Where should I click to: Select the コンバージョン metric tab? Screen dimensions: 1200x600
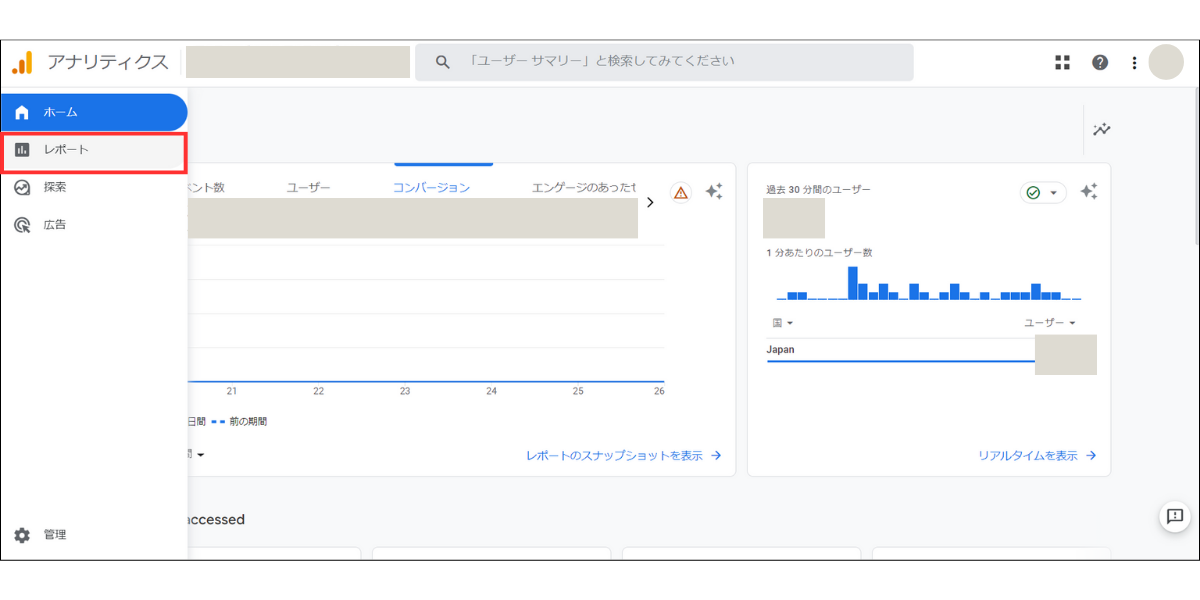[431, 187]
